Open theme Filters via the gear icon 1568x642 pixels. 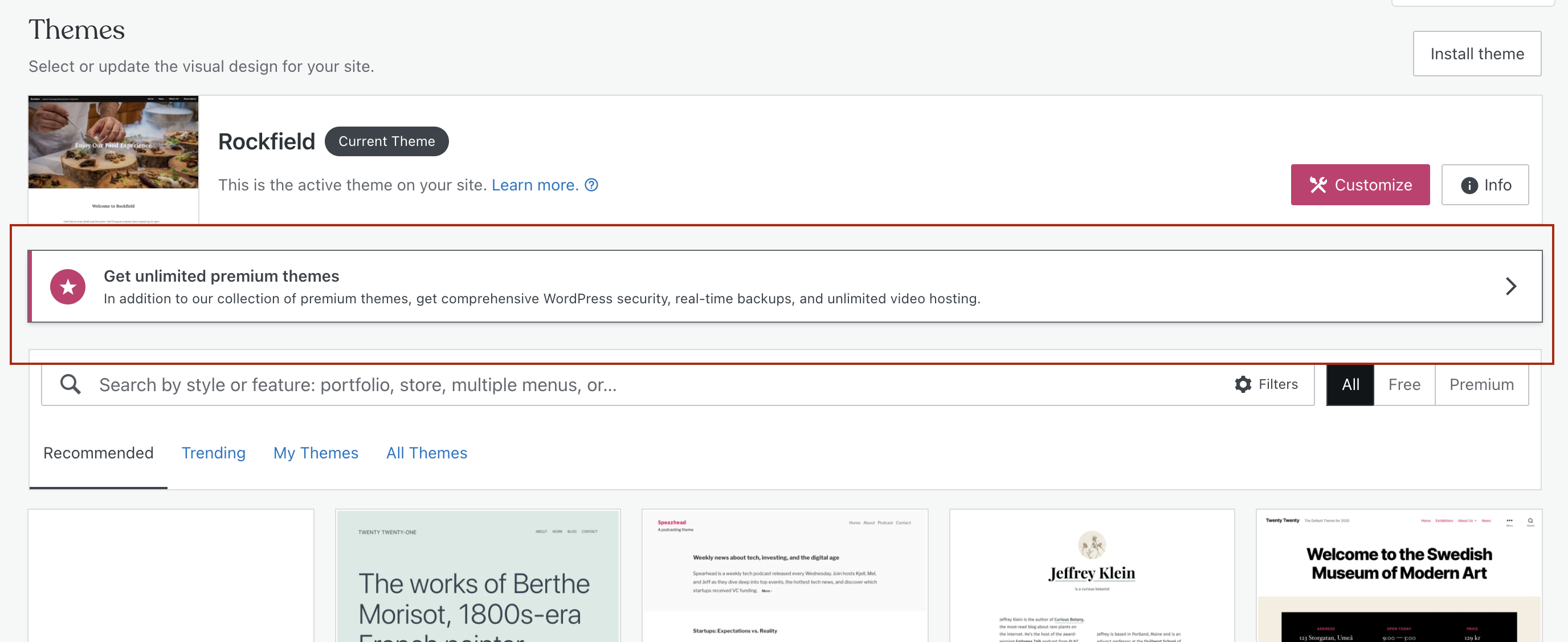click(1266, 384)
